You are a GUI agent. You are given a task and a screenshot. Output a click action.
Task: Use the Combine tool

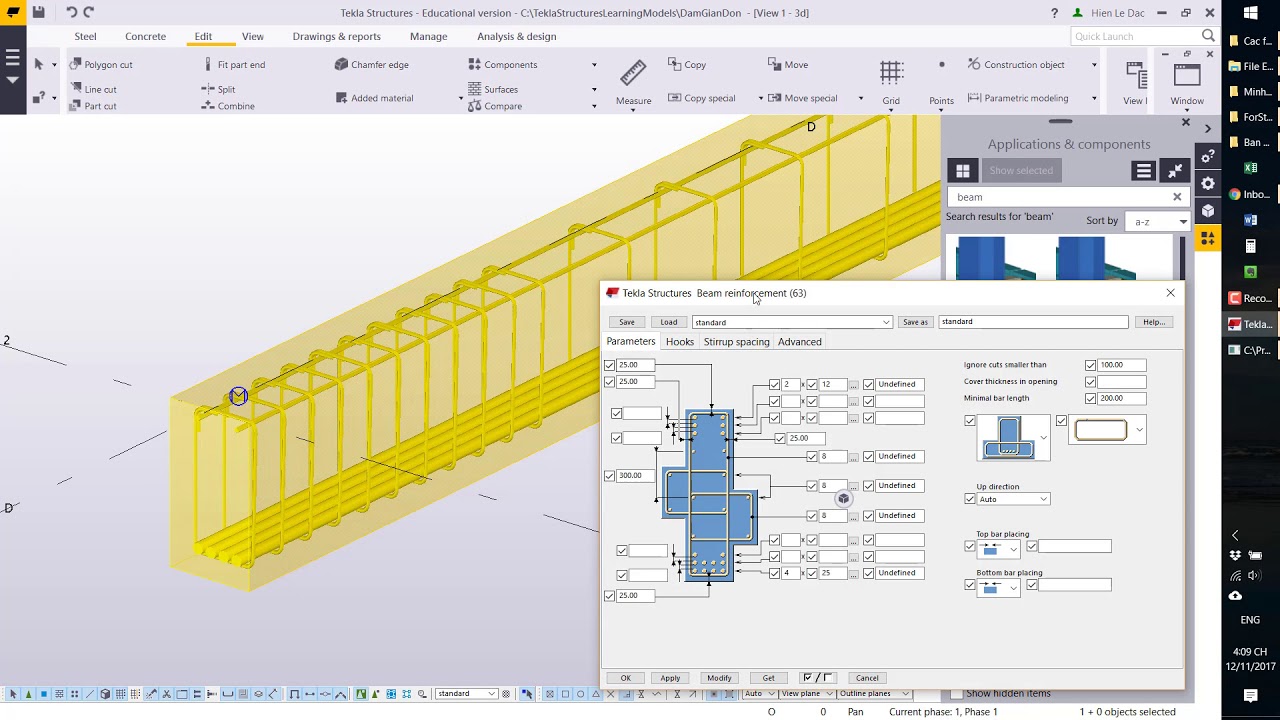coord(228,105)
